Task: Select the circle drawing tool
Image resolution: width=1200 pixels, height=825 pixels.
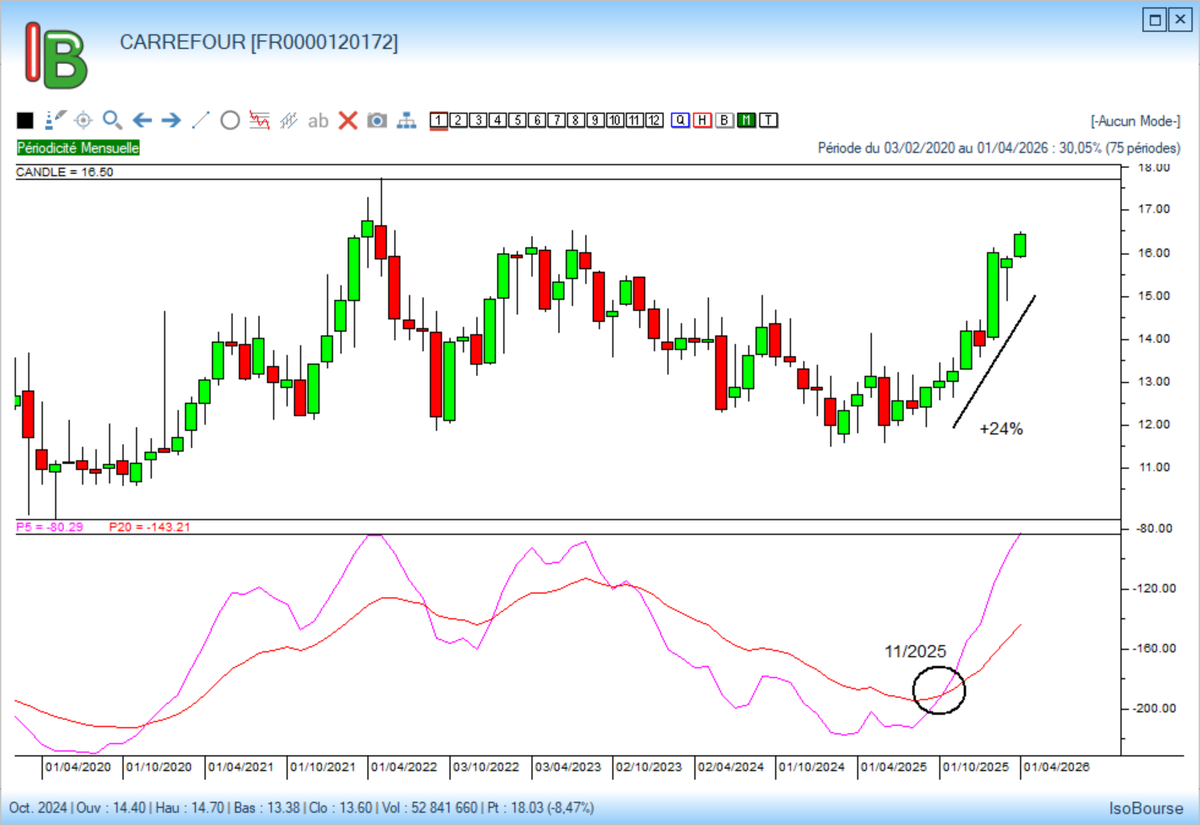Action: [x=230, y=121]
